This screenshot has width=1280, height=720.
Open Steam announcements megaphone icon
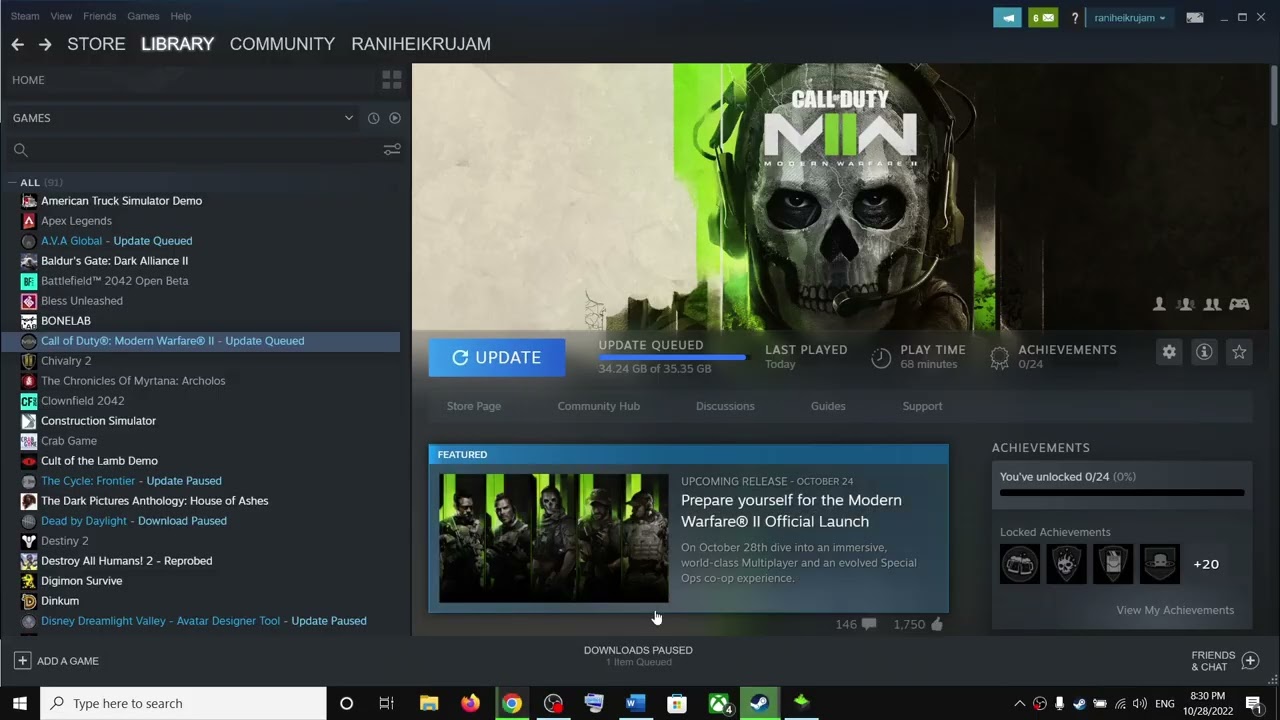pyautogui.click(x=1007, y=17)
